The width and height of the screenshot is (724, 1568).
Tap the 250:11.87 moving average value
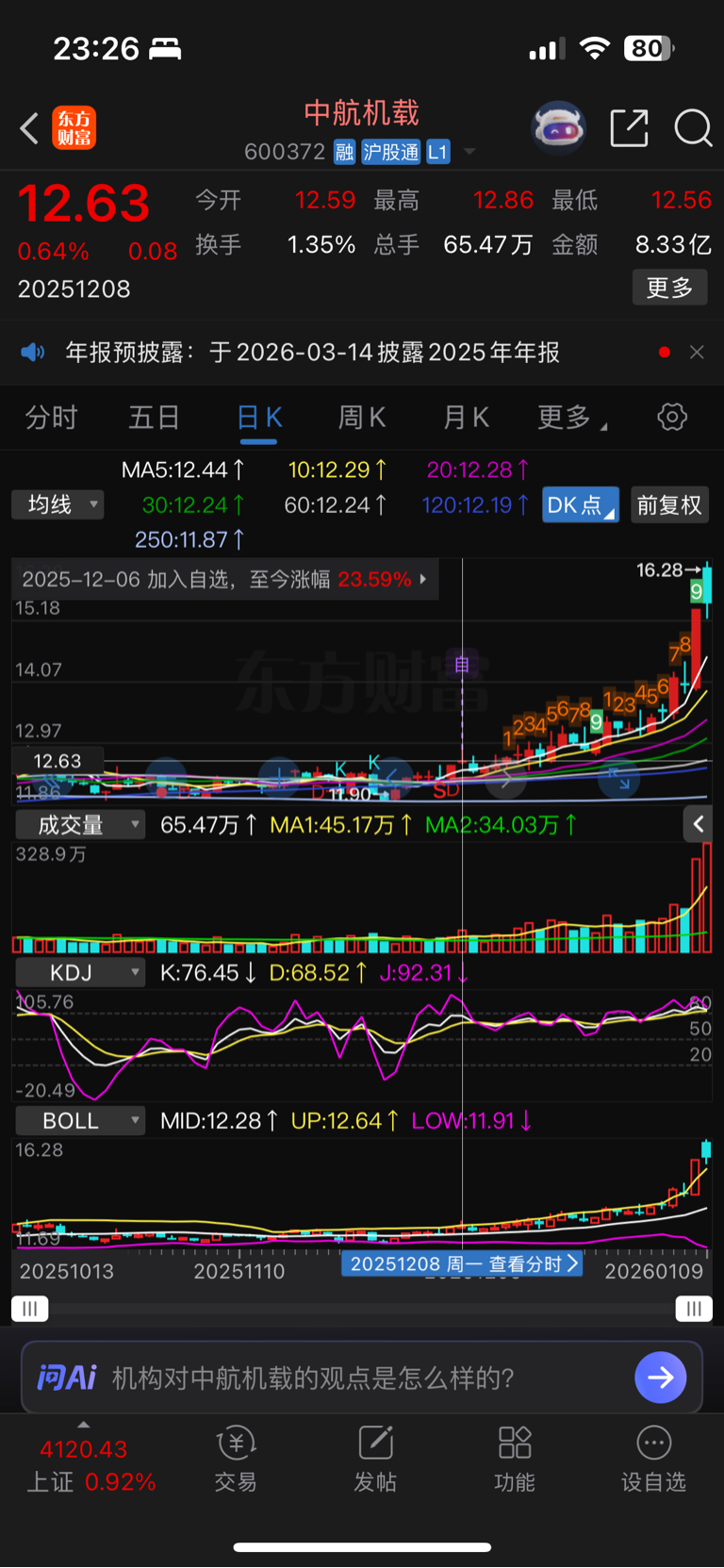pos(189,539)
